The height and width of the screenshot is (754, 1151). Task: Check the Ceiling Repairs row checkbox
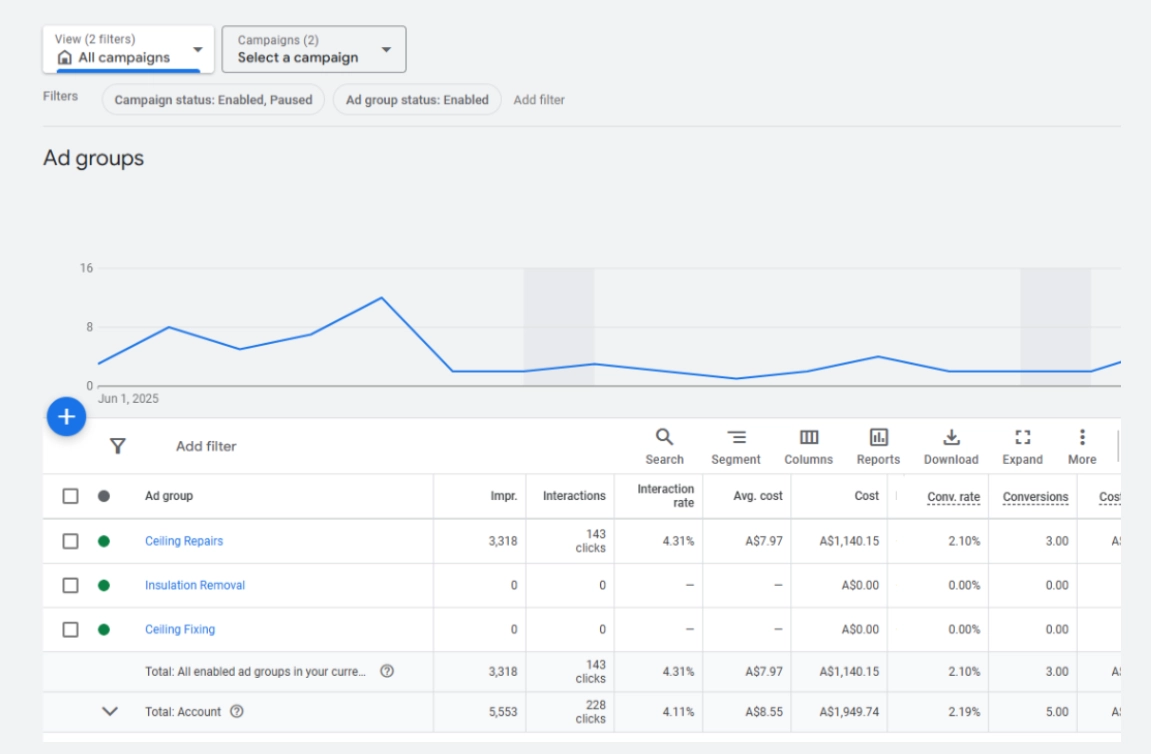71,541
